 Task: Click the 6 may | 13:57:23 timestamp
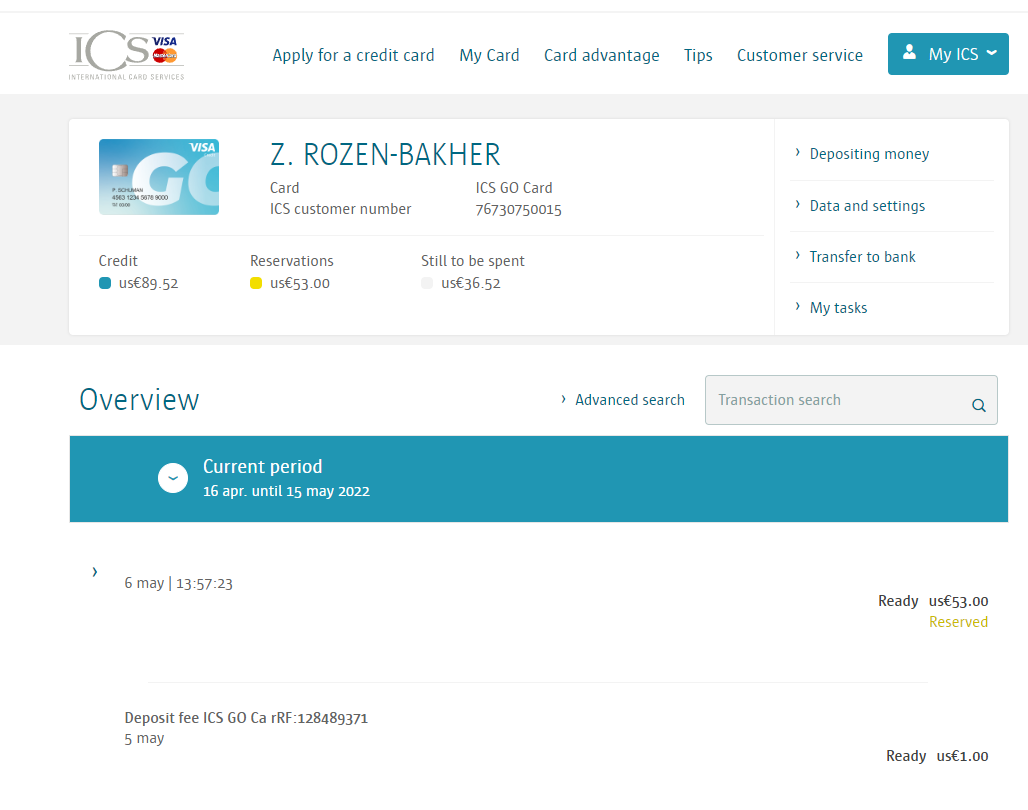(178, 584)
